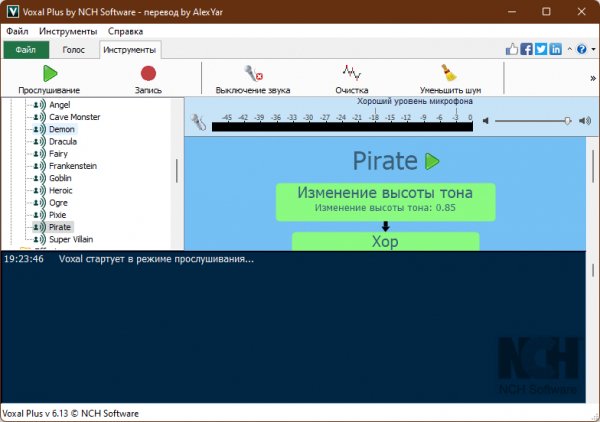Screen dimensions: 600x422
Task: Click the voice icon beside Angel
Action: (39, 105)
